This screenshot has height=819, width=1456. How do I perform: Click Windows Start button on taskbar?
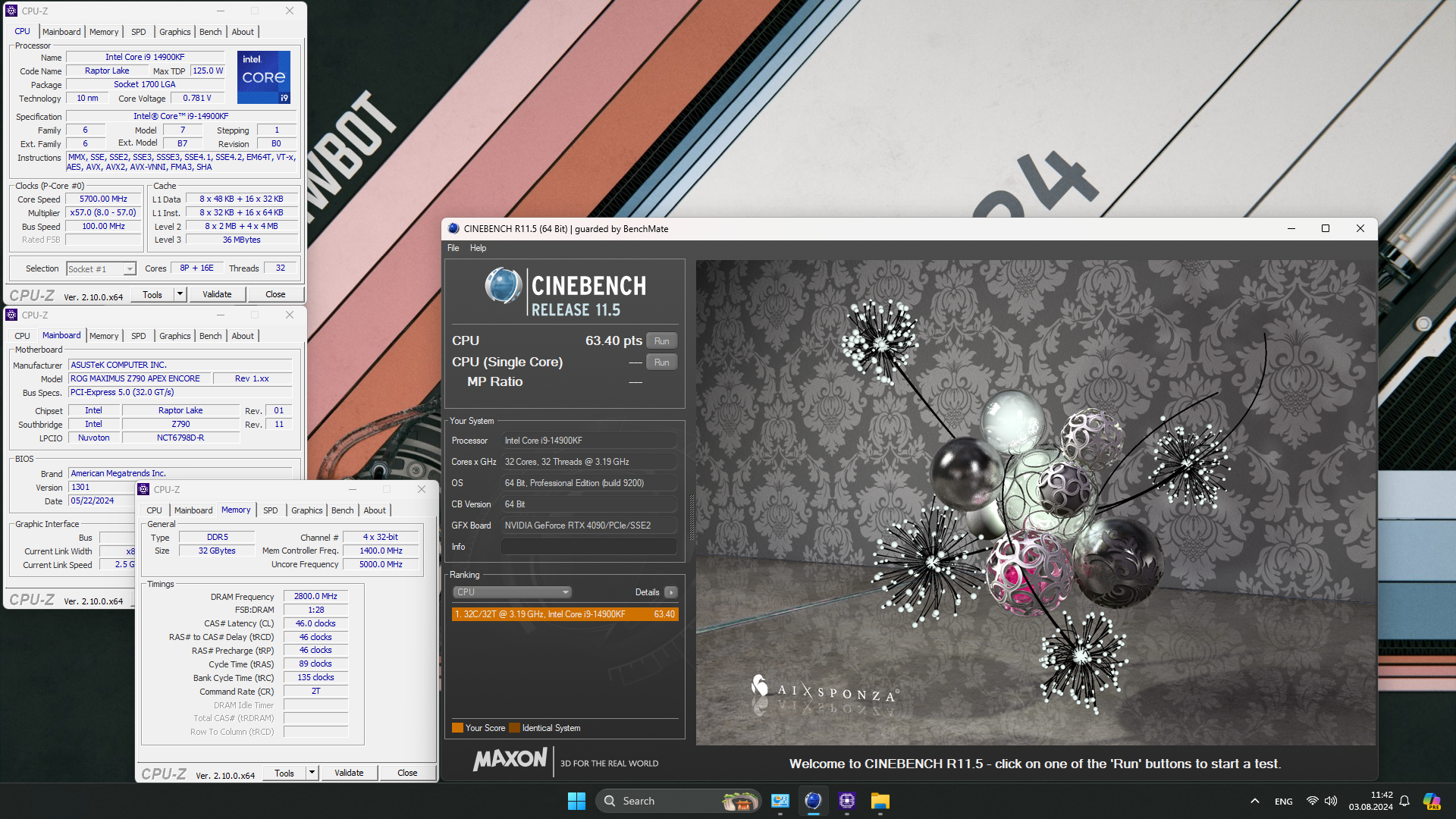coord(576,801)
